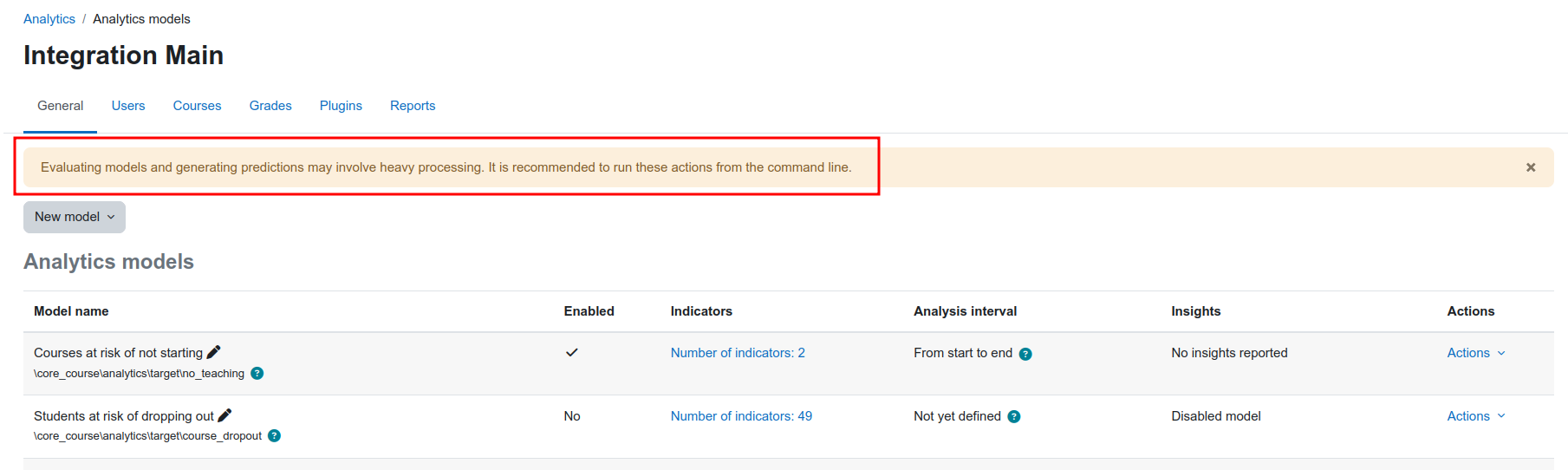Open help icon beside no_teaching target

(x=257, y=374)
